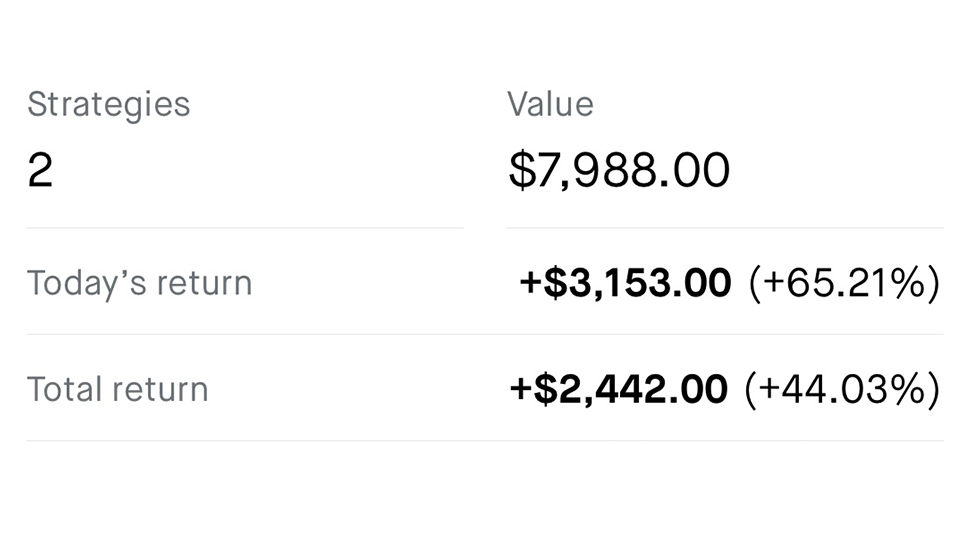Screen dimensions: 960x539
Task: Click the (+44.03%) total return percentage
Action: pyautogui.click(x=842, y=390)
